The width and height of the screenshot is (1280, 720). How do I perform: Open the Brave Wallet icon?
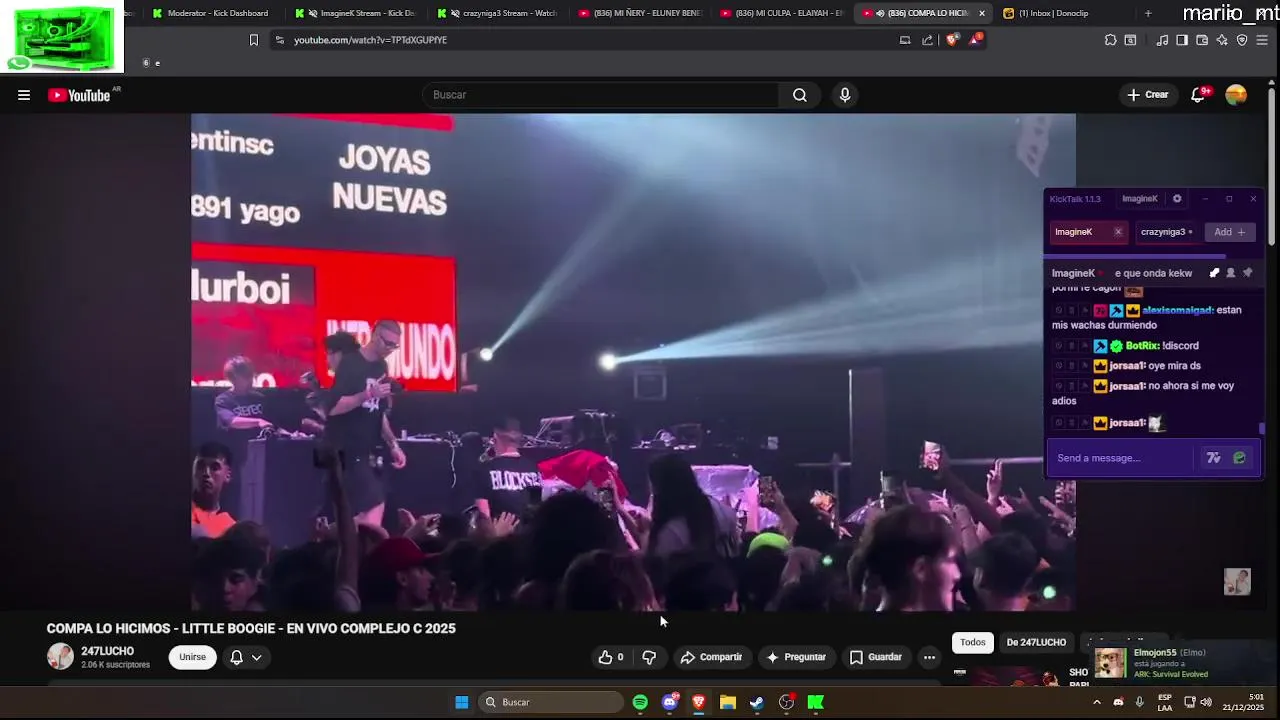coord(1202,40)
